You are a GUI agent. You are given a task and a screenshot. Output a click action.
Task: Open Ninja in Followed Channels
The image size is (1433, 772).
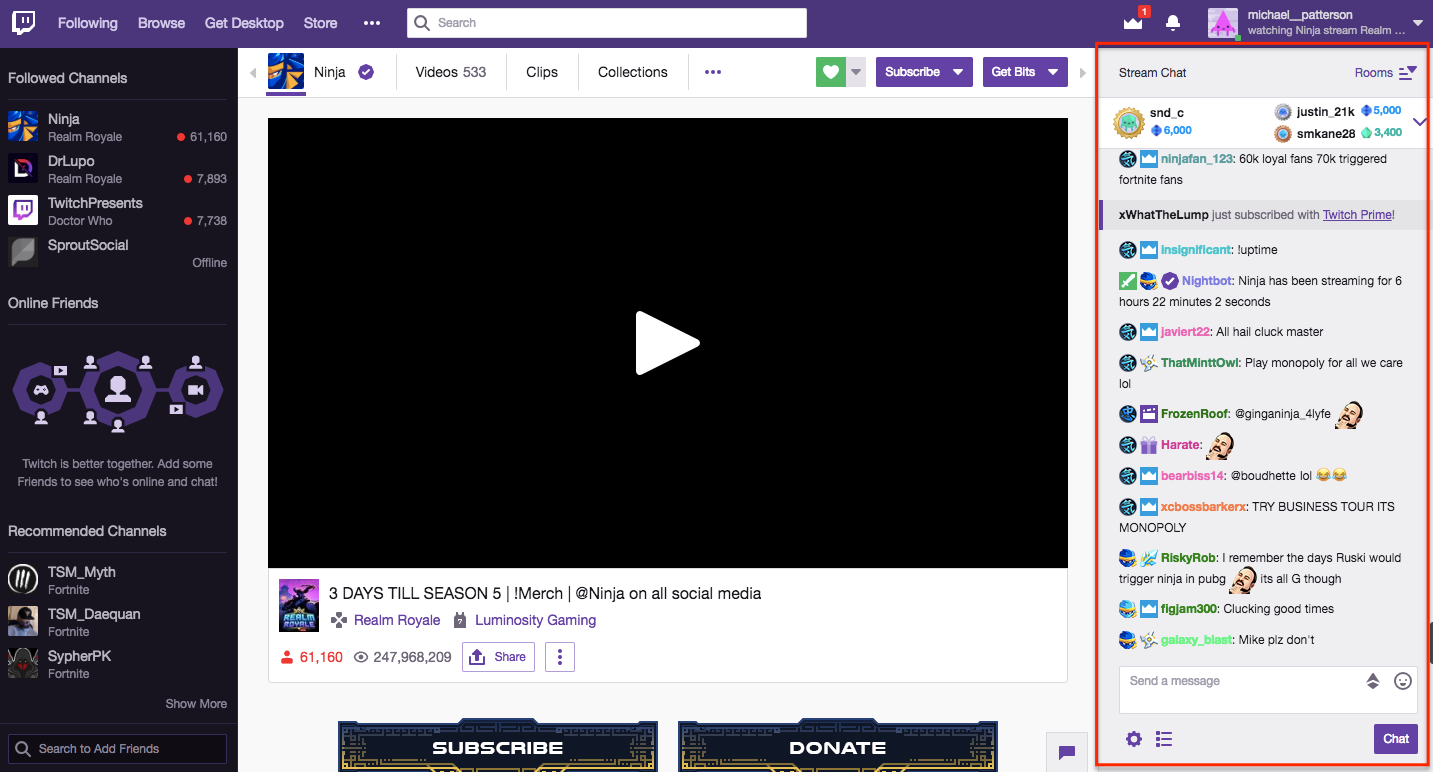[118, 127]
